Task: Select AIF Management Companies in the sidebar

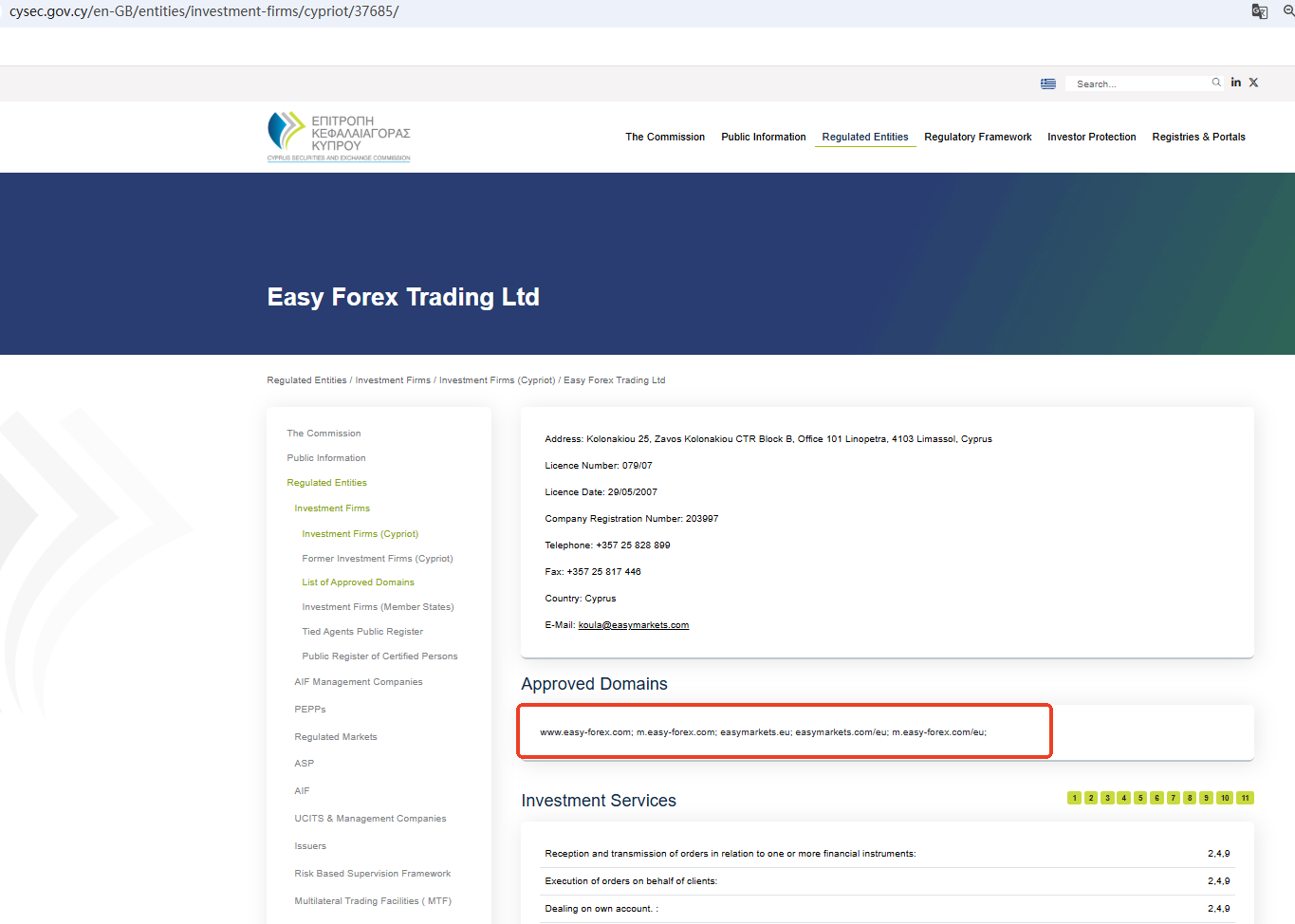Action: pyautogui.click(x=358, y=682)
